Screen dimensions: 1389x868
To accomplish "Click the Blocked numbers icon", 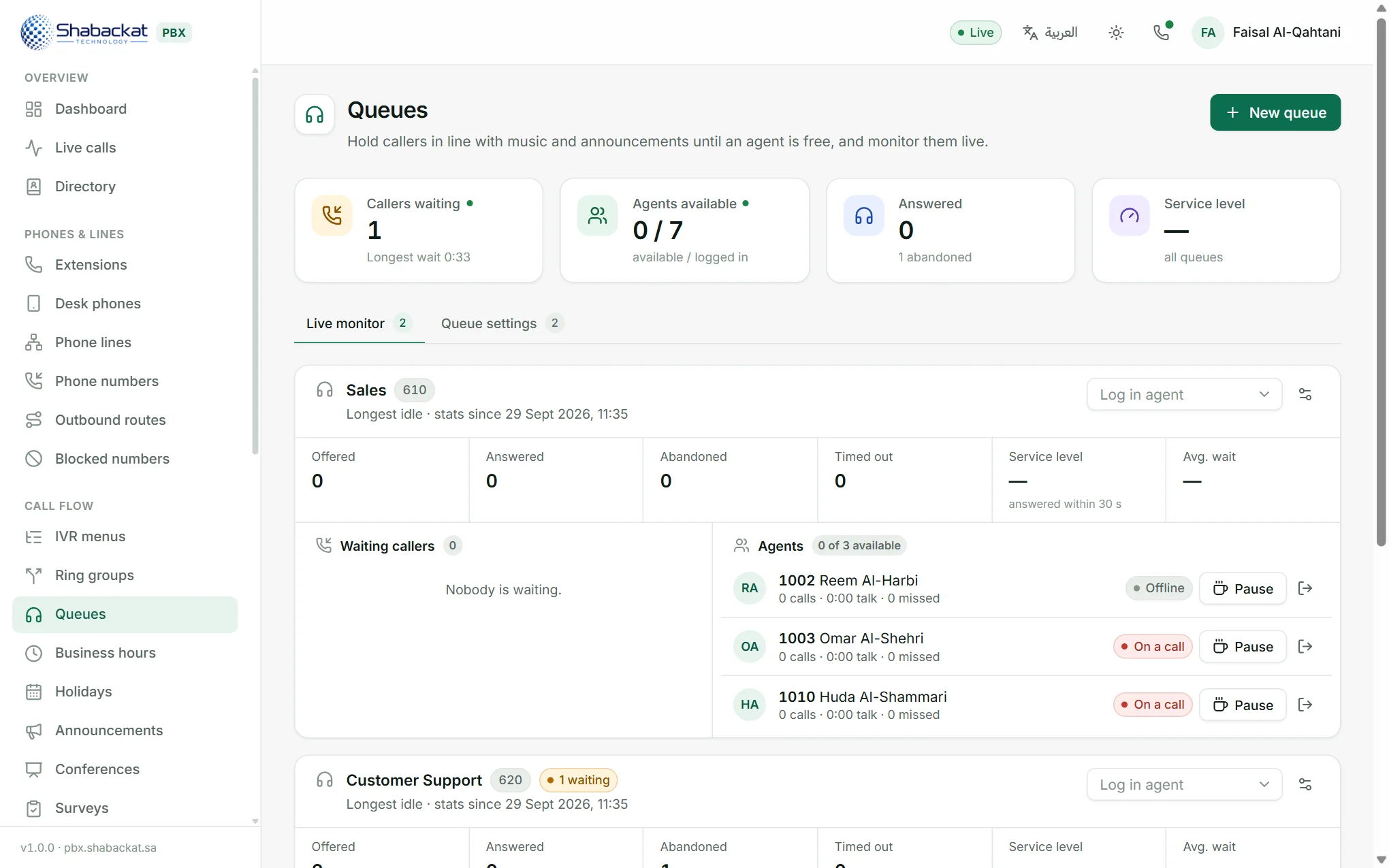I will 33,459.
